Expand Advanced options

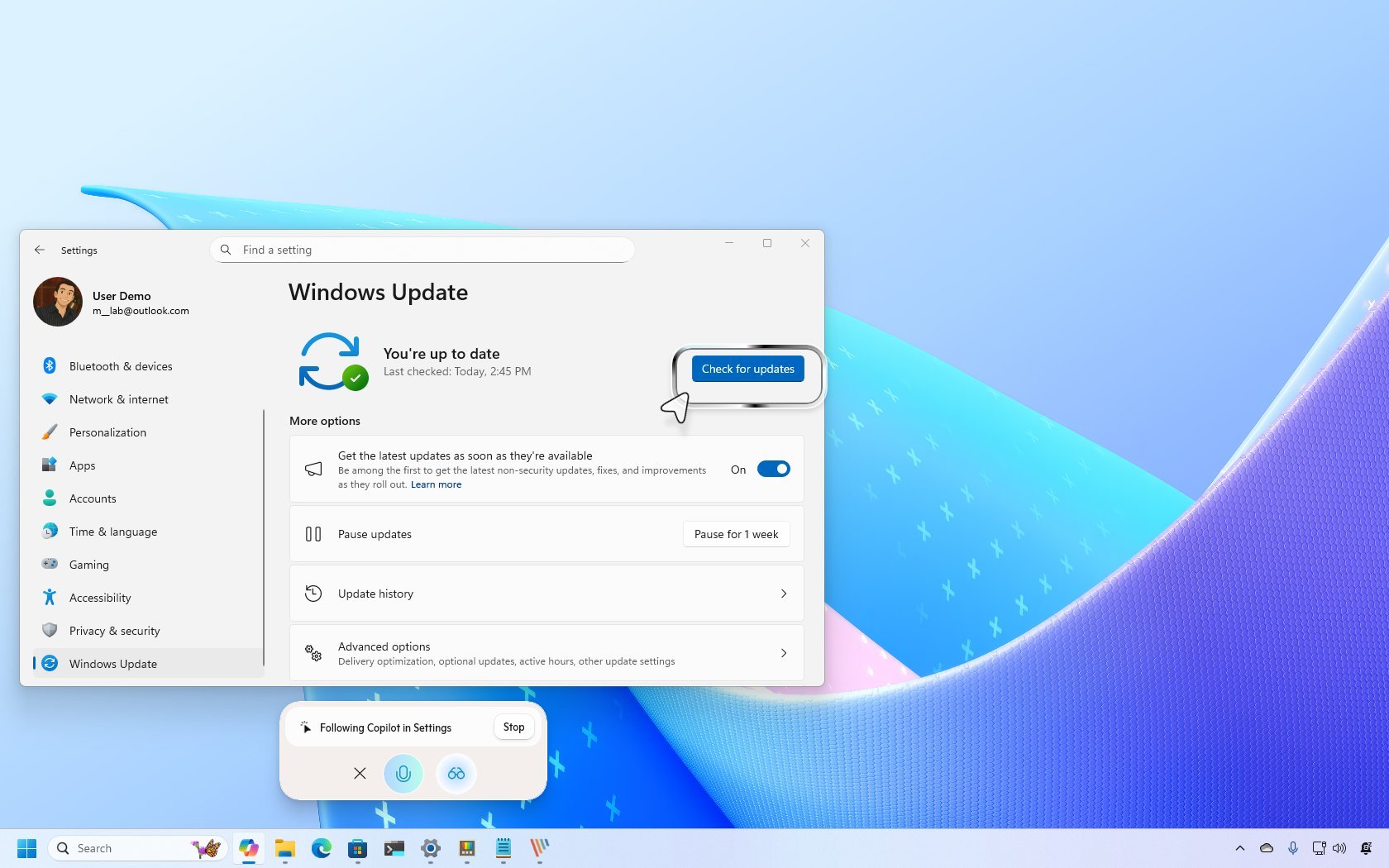coord(546,652)
